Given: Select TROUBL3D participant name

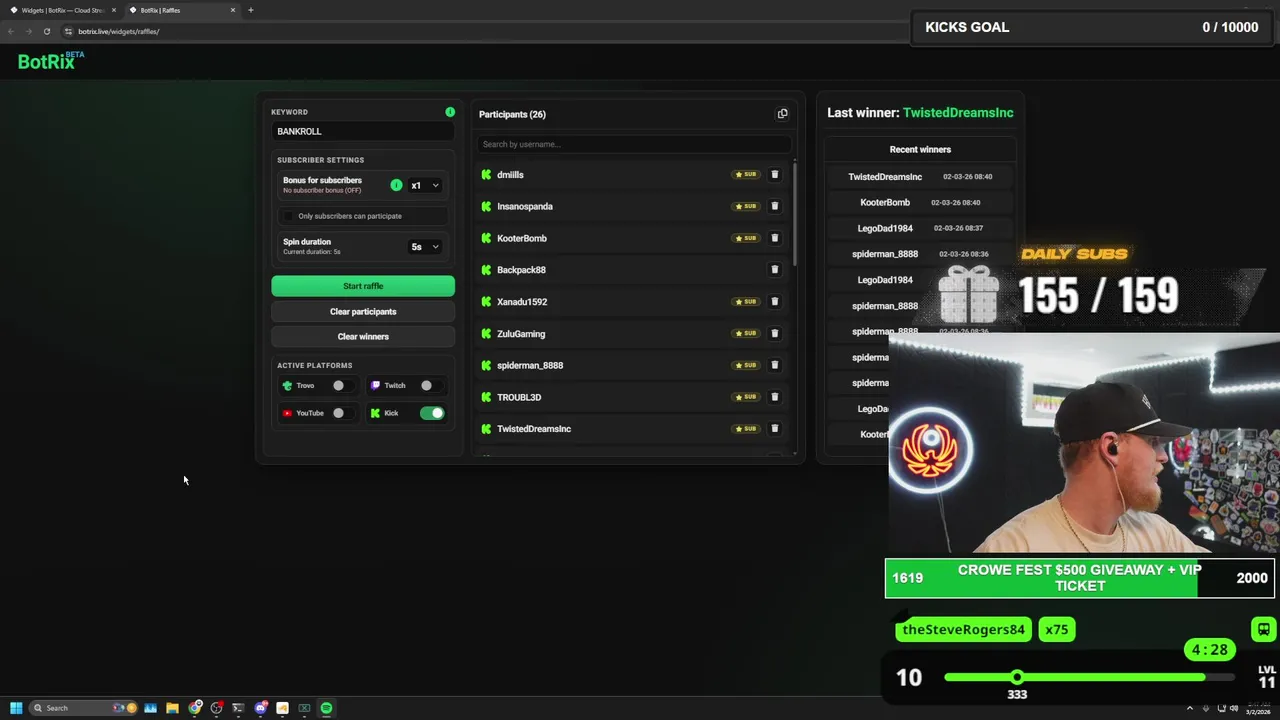Looking at the screenshot, I should point(519,397).
